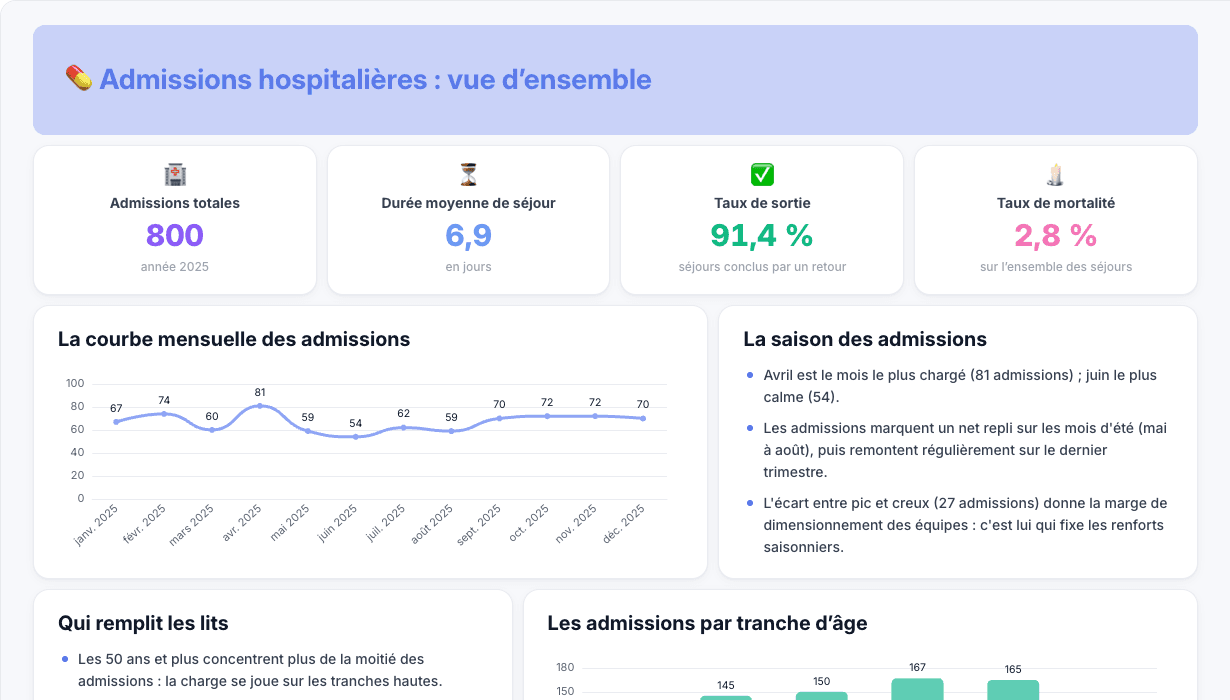1230x700 pixels.
Task: Click the févr. 2025 data point labeled 74
Action: 164,414
